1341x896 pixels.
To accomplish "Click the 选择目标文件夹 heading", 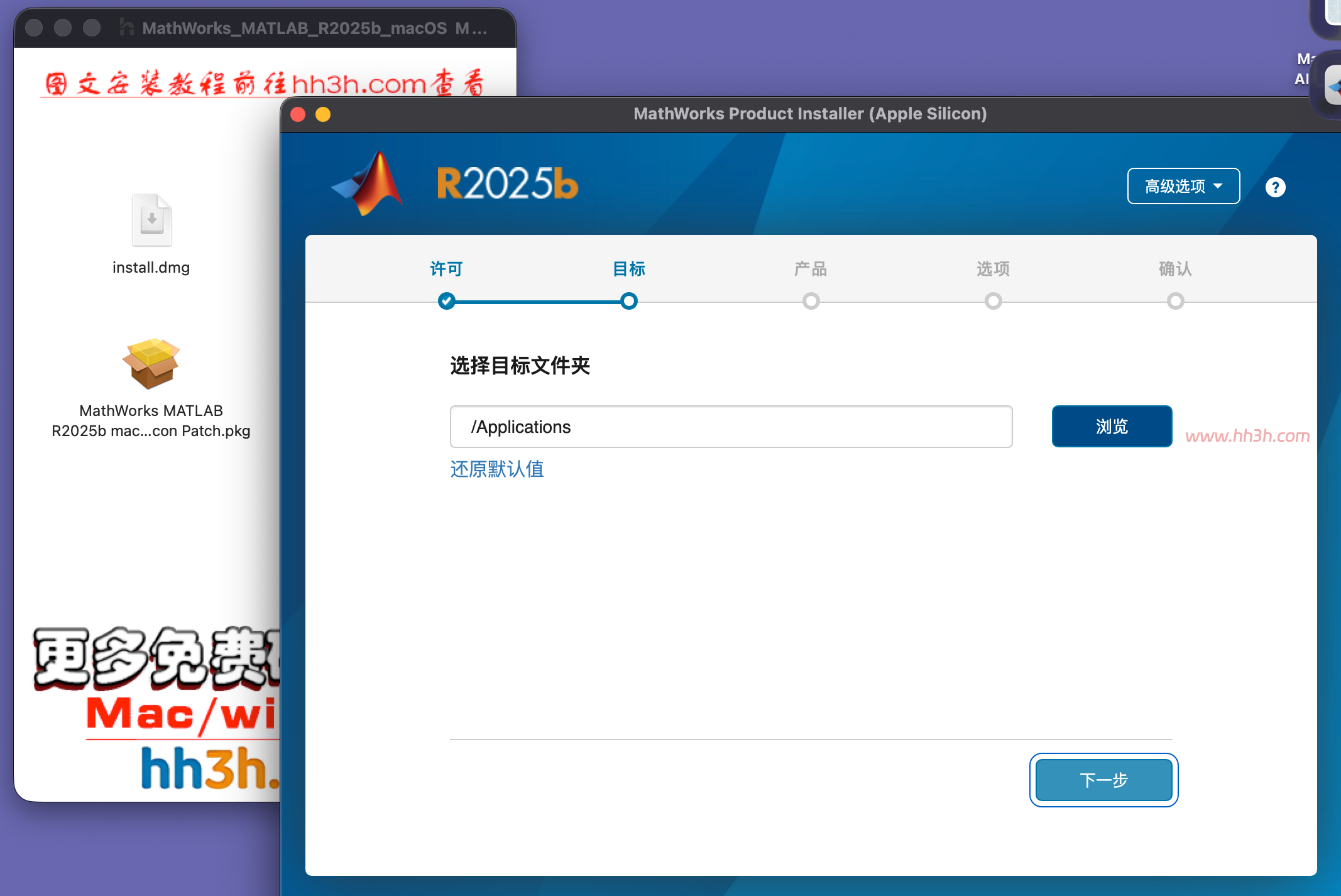I will (520, 365).
